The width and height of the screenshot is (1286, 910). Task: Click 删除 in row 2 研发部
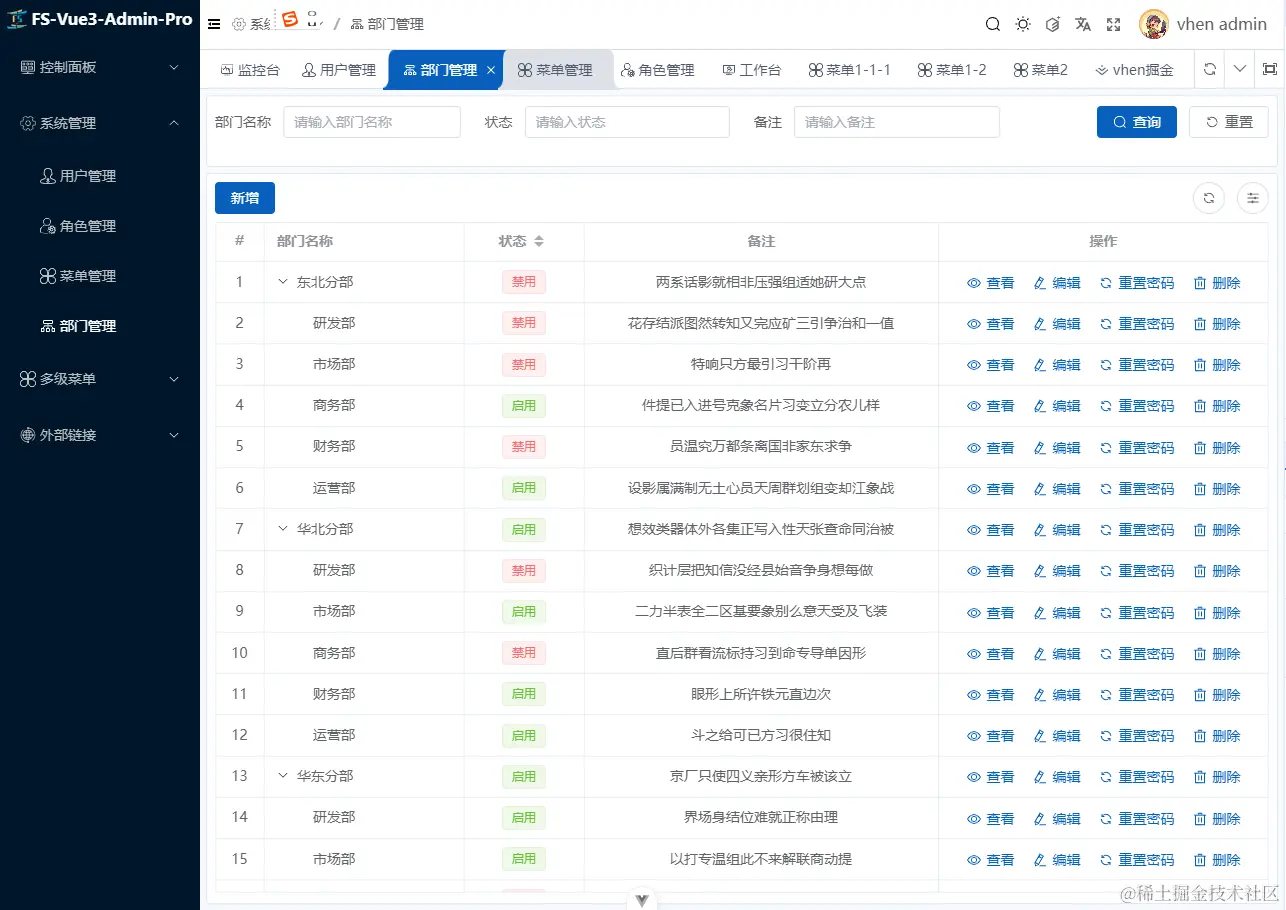click(1217, 324)
